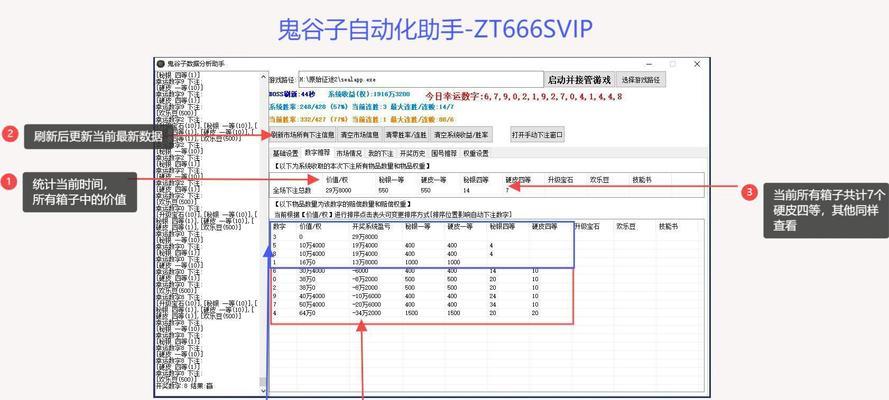This screenshot has height=400, width=889.
Task: Click the log panel scrollbar up arrow
Action: tap(263, 76)
